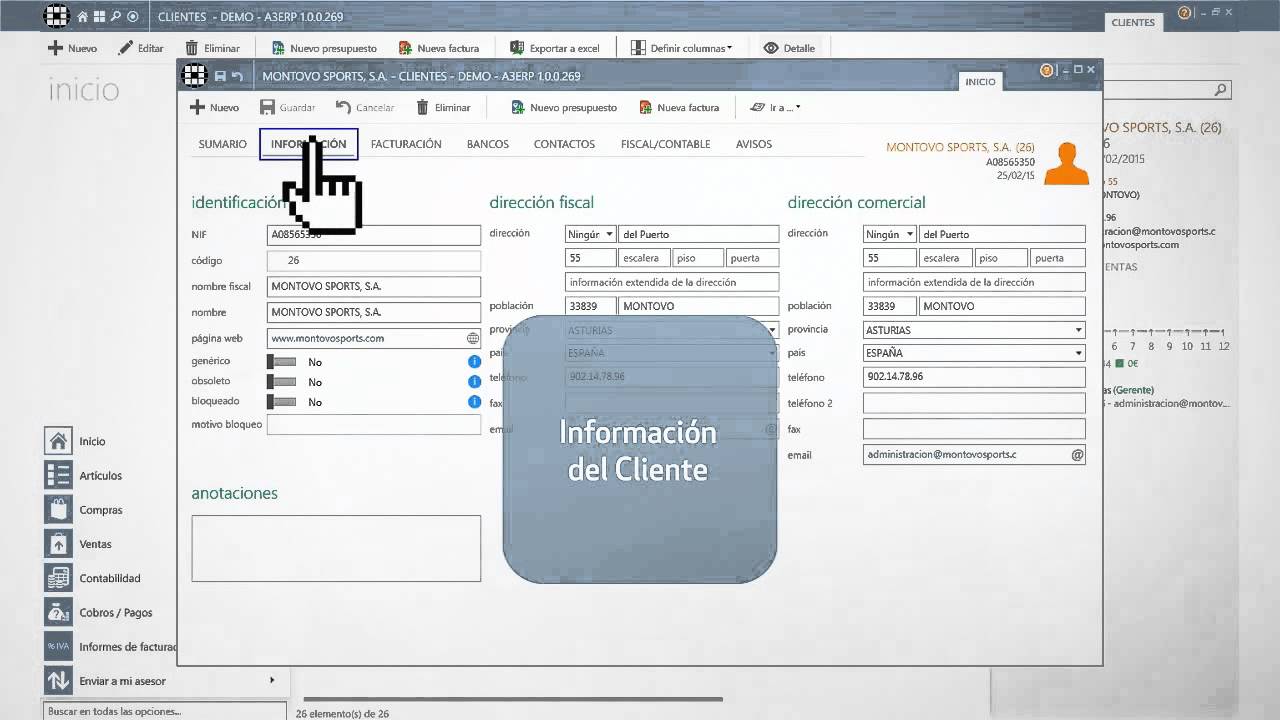Screen dimensions: 1280x720
Task: Click Nueva factura in the background Clientes toolbar
Action: [x=439, y=48]
